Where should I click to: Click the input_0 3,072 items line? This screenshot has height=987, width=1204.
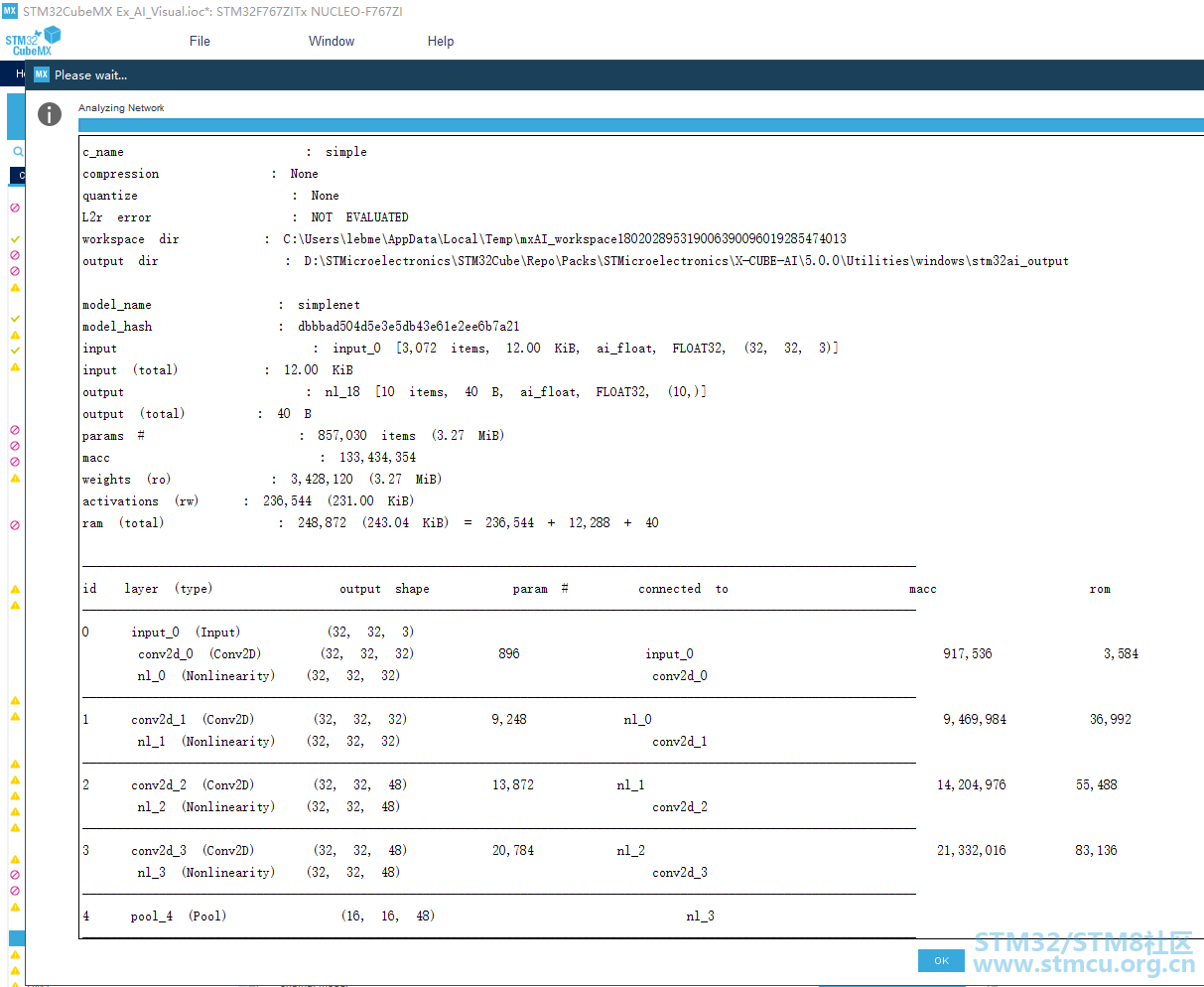pos(461,349)
